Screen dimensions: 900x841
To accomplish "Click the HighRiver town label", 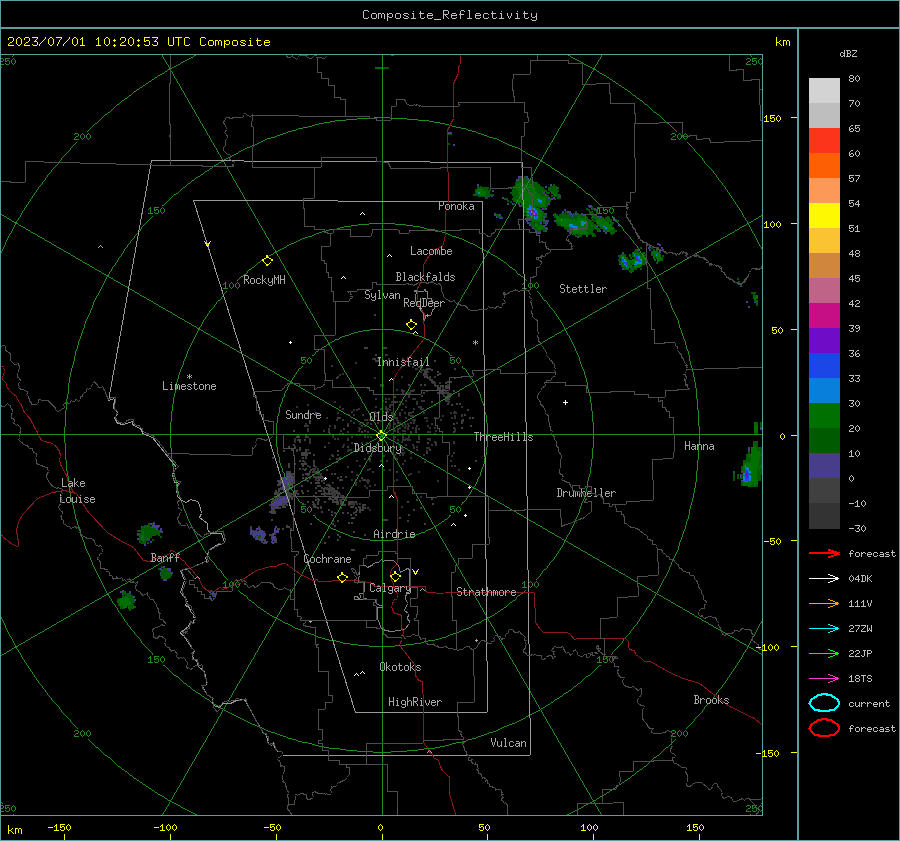I will coord(415,702).
